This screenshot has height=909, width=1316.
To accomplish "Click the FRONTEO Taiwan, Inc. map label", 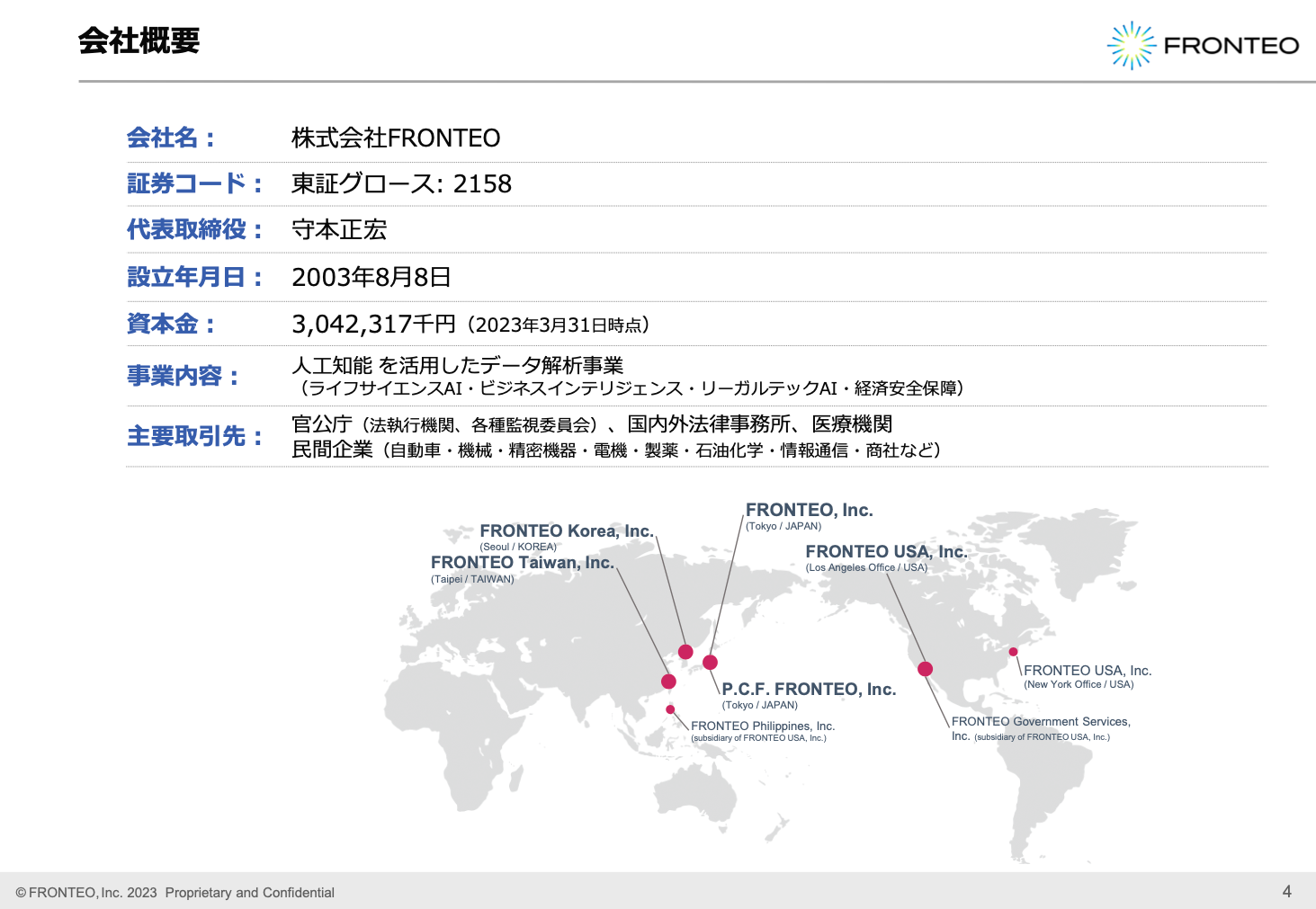I will pyautogui.click(x=523, y=563).
